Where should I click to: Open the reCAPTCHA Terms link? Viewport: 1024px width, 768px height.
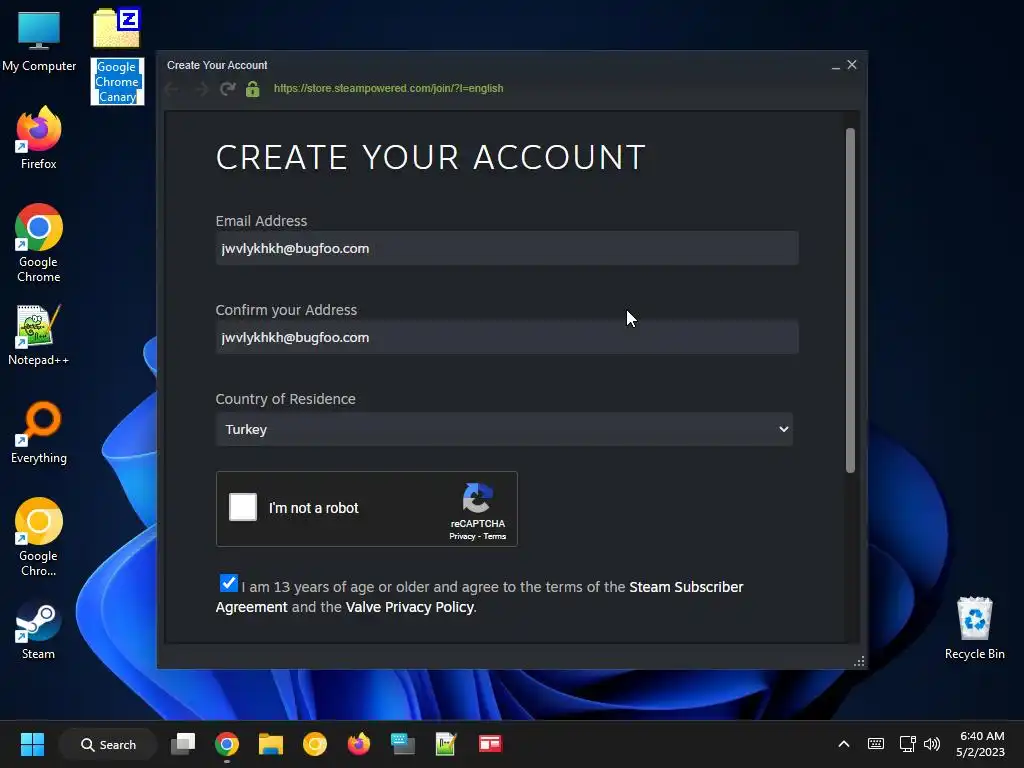tap(494, 536)
